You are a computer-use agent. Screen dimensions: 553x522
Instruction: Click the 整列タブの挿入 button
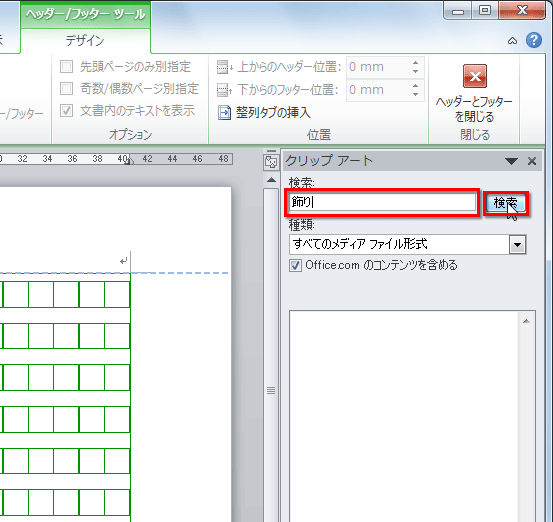pyautogui.click(x=264, y=113)
